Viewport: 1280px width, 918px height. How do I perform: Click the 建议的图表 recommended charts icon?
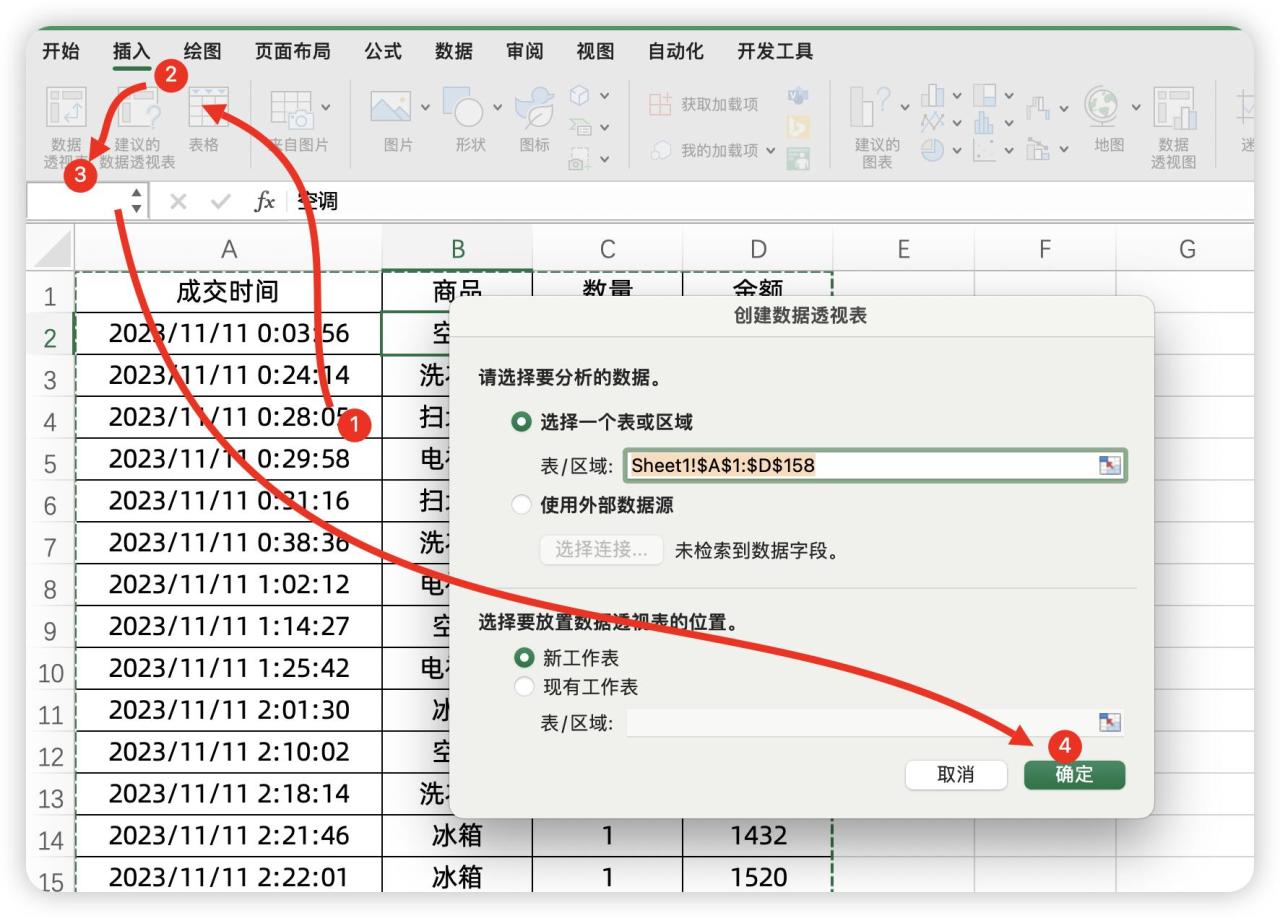tap(872, 106)
